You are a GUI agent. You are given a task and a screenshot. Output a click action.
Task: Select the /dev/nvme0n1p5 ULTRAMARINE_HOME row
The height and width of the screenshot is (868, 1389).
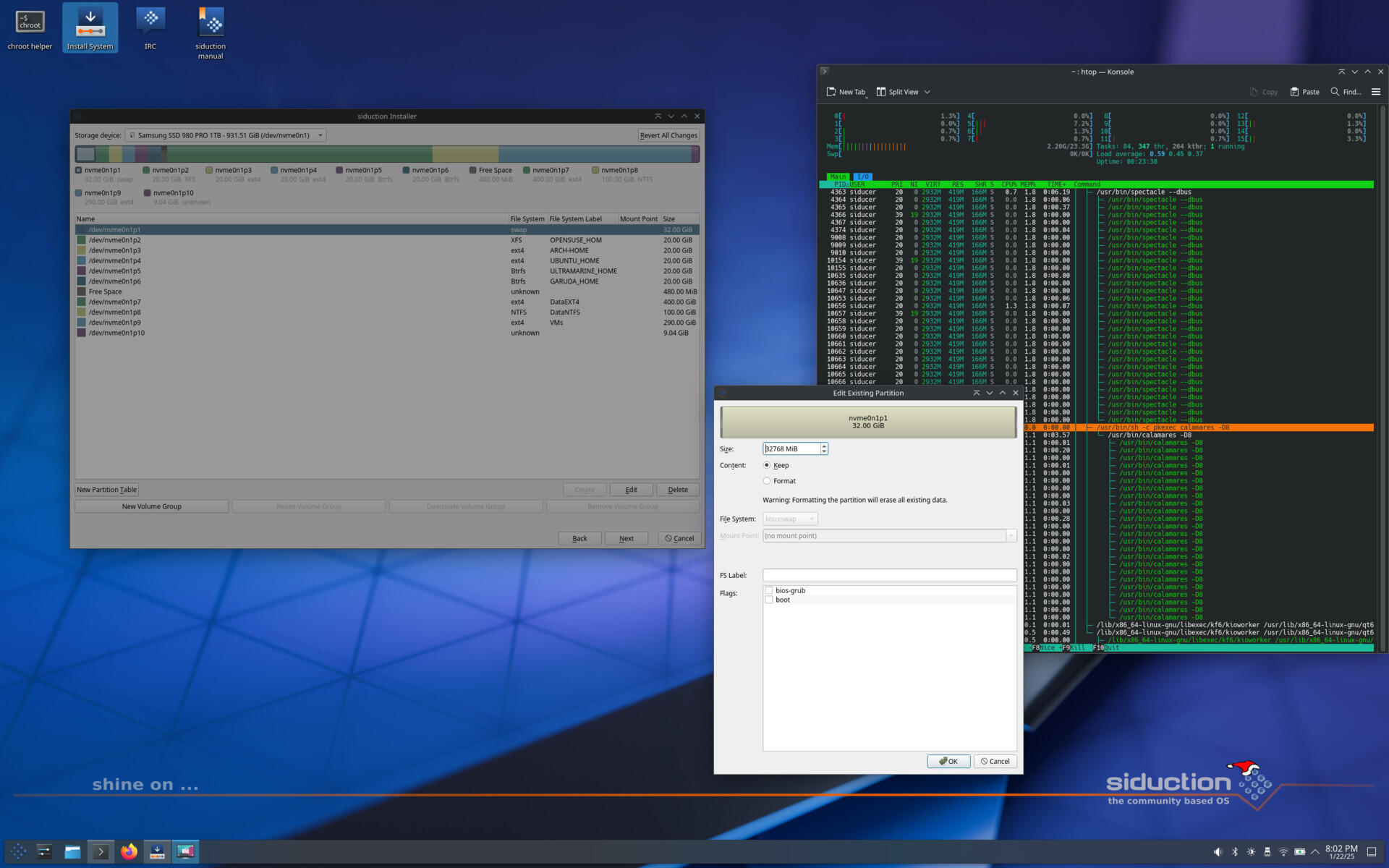(387, 271)
